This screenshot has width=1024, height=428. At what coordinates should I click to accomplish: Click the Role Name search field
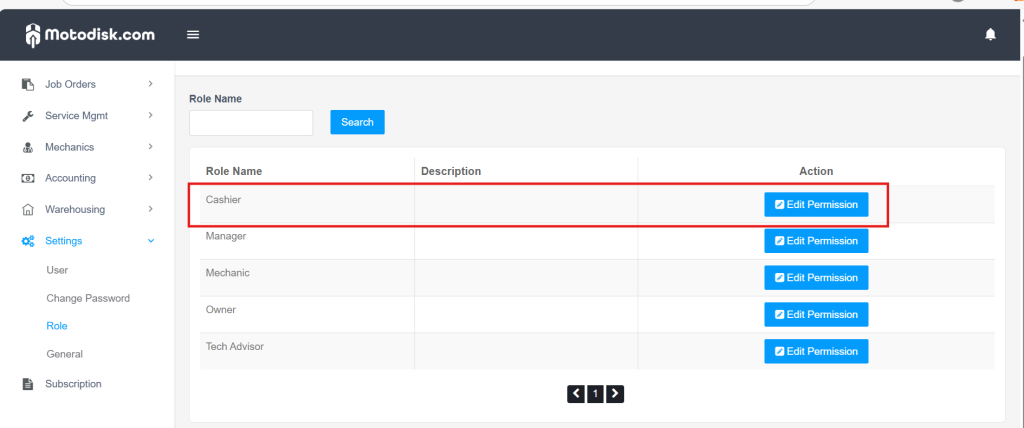pos(251,123)
